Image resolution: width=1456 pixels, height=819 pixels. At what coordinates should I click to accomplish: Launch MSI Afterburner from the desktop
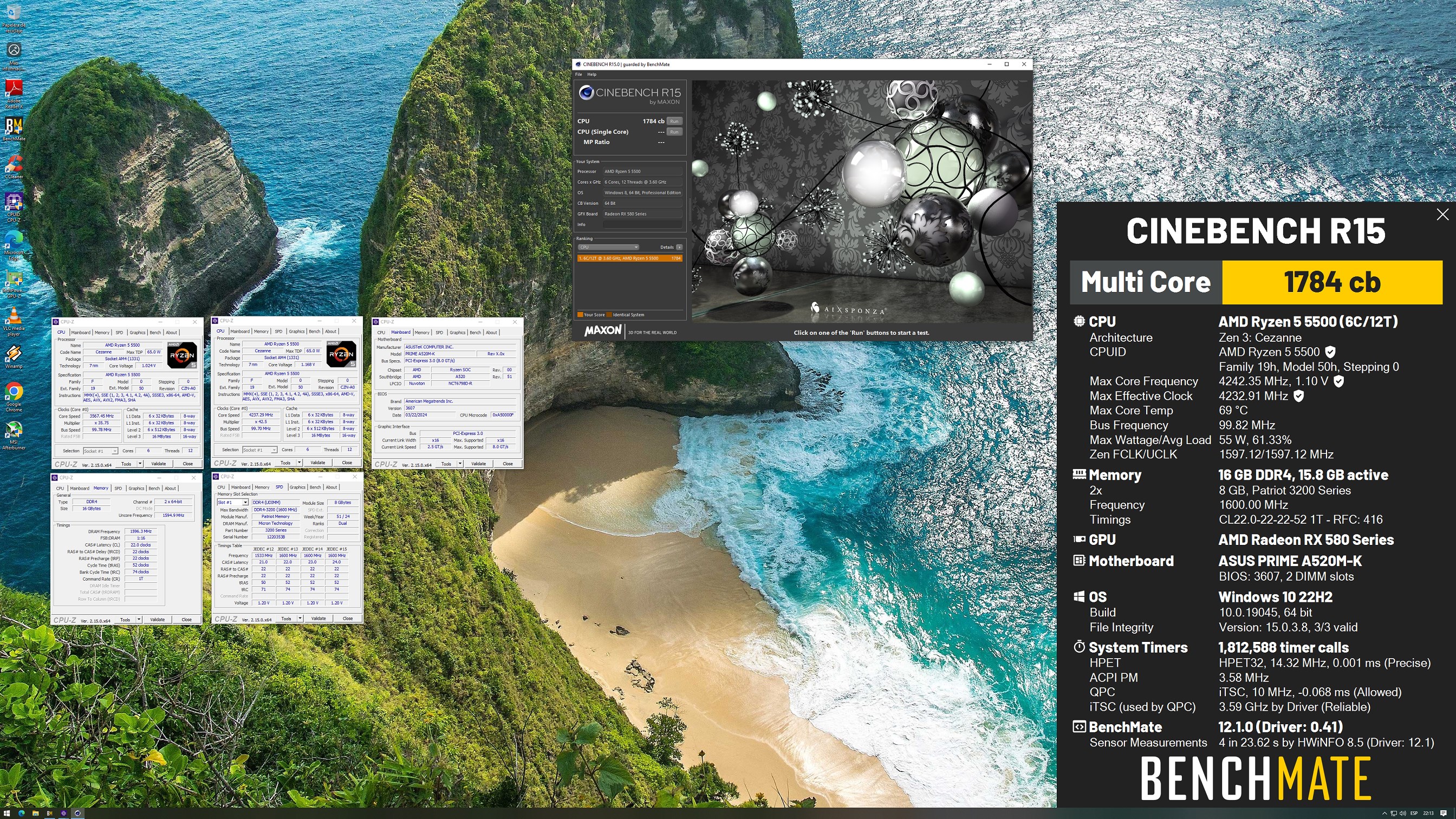(x=14, y=435)
